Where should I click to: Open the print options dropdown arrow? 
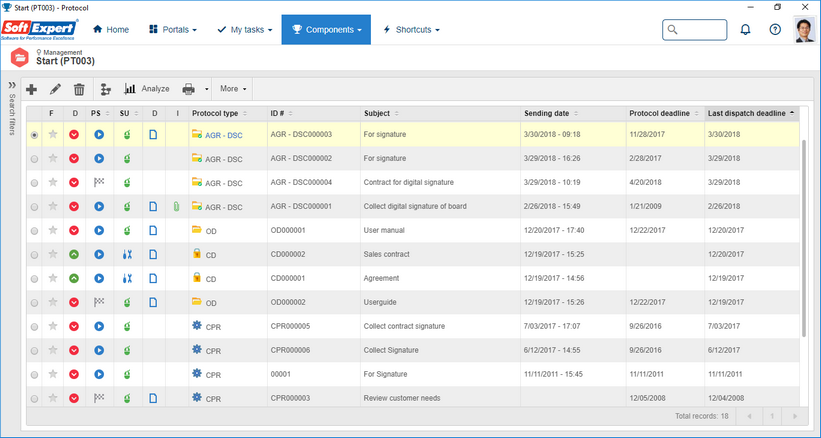[x=206, y=89]
